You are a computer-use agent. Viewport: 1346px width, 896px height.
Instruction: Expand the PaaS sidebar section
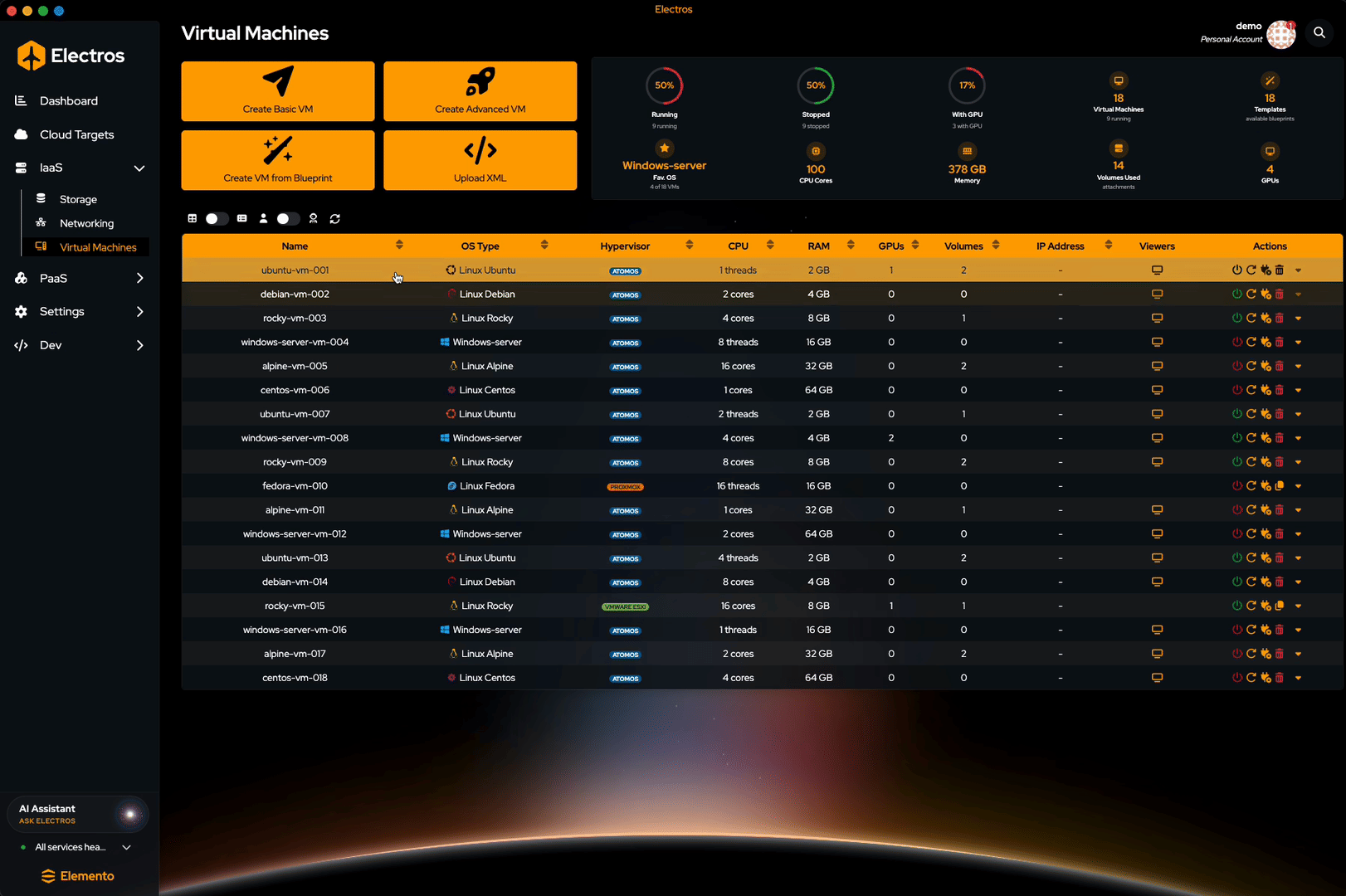tap(139, 279)
